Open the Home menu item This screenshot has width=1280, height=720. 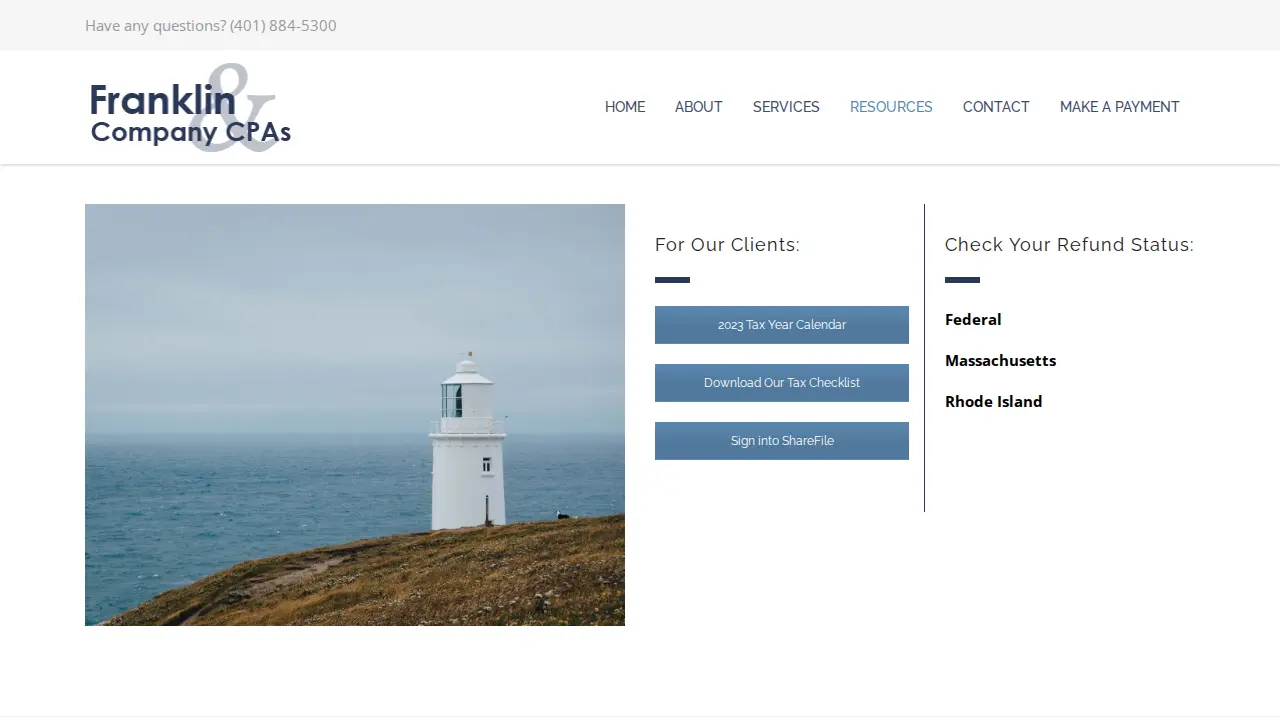625,107
